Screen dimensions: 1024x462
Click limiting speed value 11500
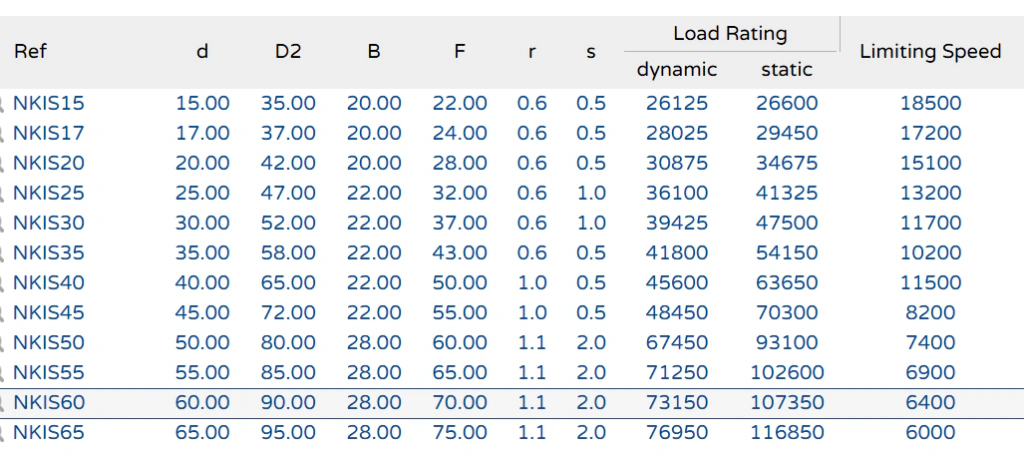[x=931, y=283]
